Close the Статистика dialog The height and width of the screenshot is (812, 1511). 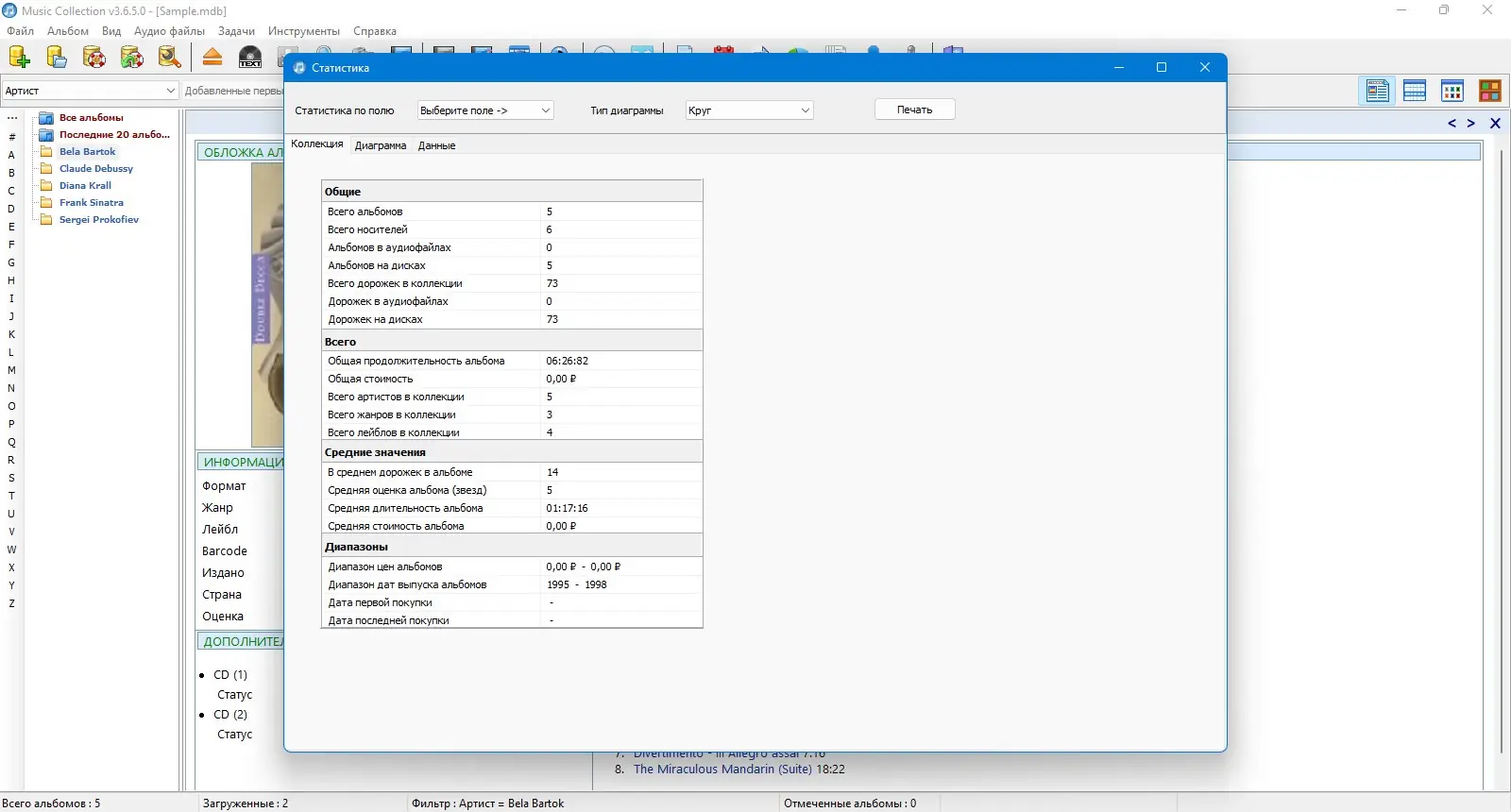click(1205, 67)
